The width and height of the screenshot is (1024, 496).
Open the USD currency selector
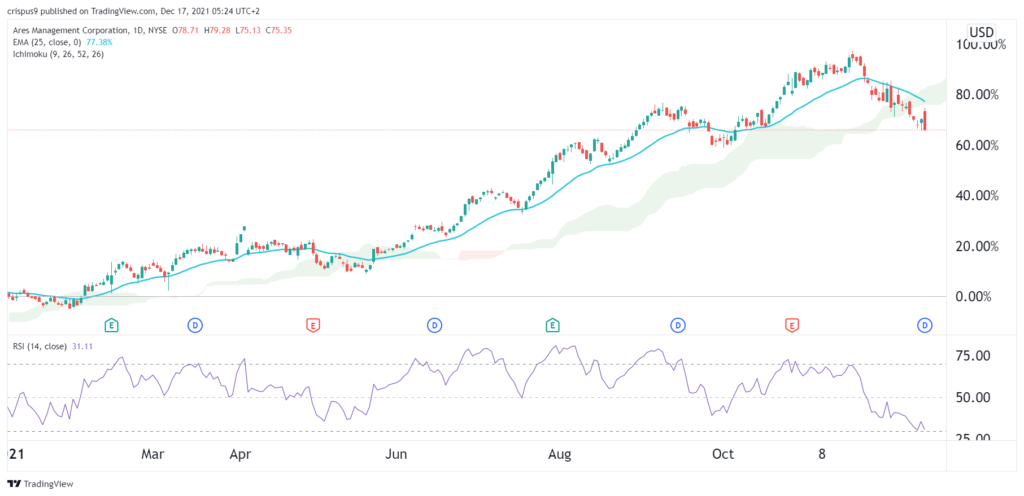click(982, 32)
